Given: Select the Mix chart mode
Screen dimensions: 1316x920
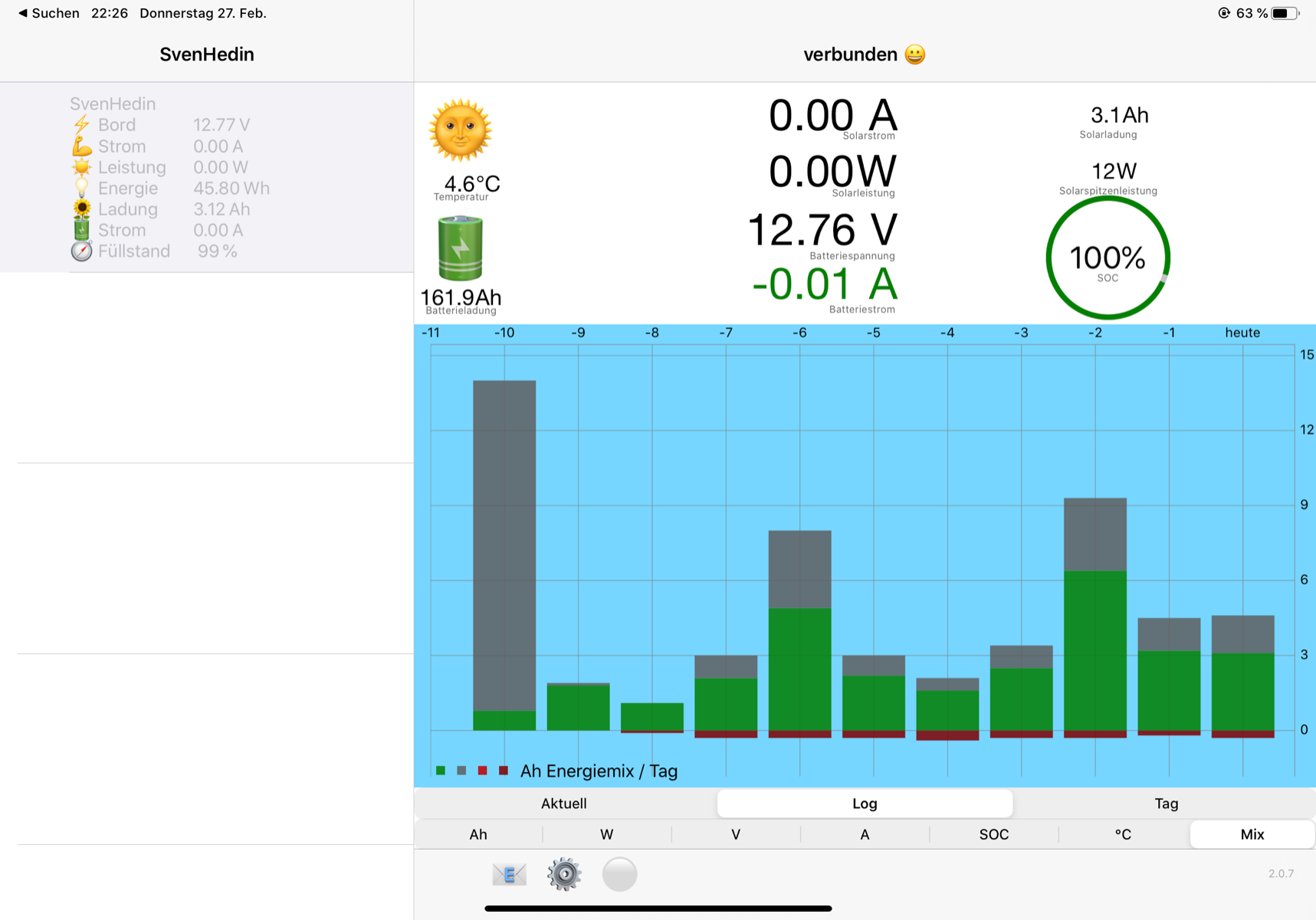Looking at the screenshot, I should click(x=1252, y=834).
